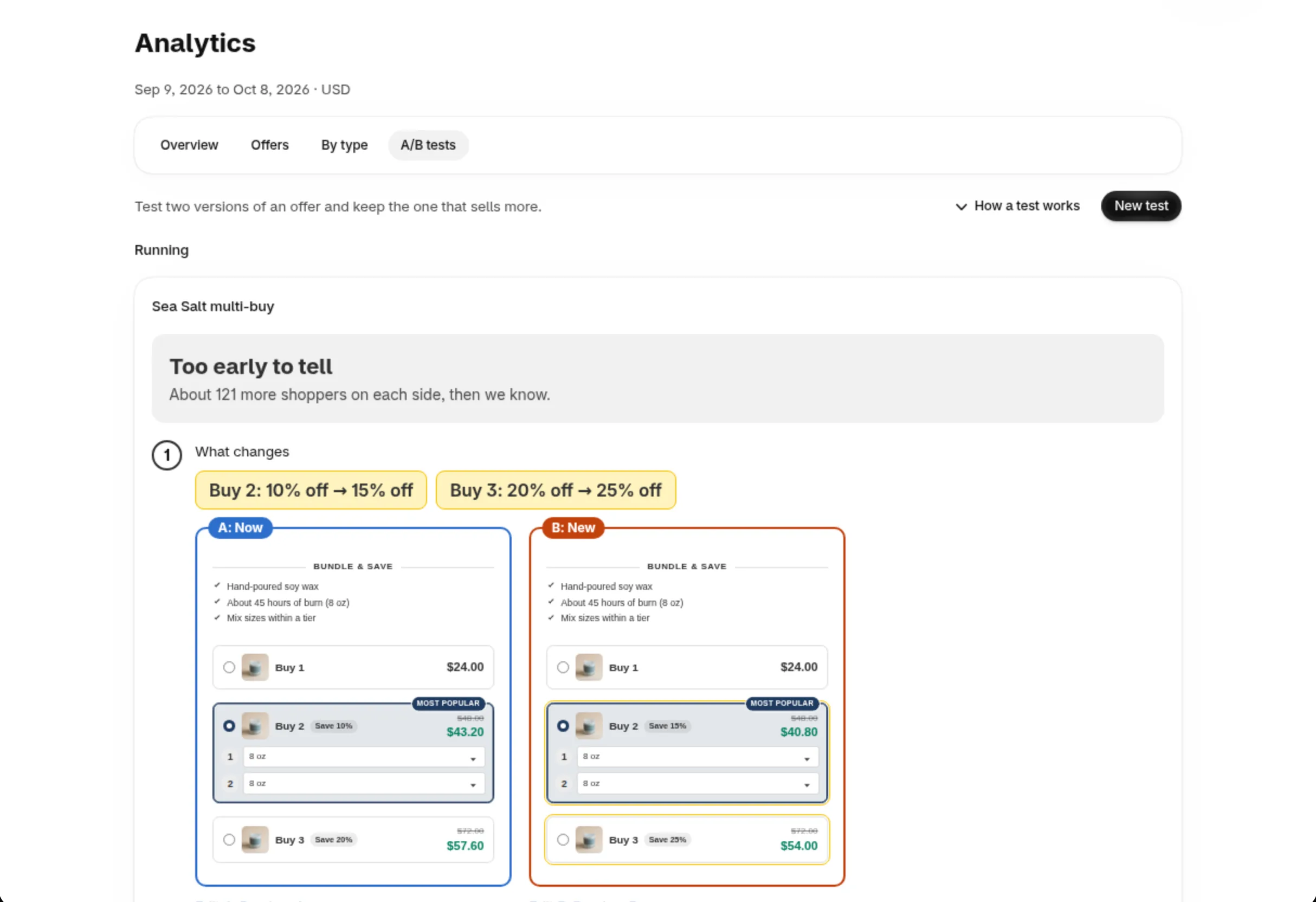1316x902 pixels.
Task: Click candle thumbnail on Buy 1 in A: Now
Action: [255, 667]
